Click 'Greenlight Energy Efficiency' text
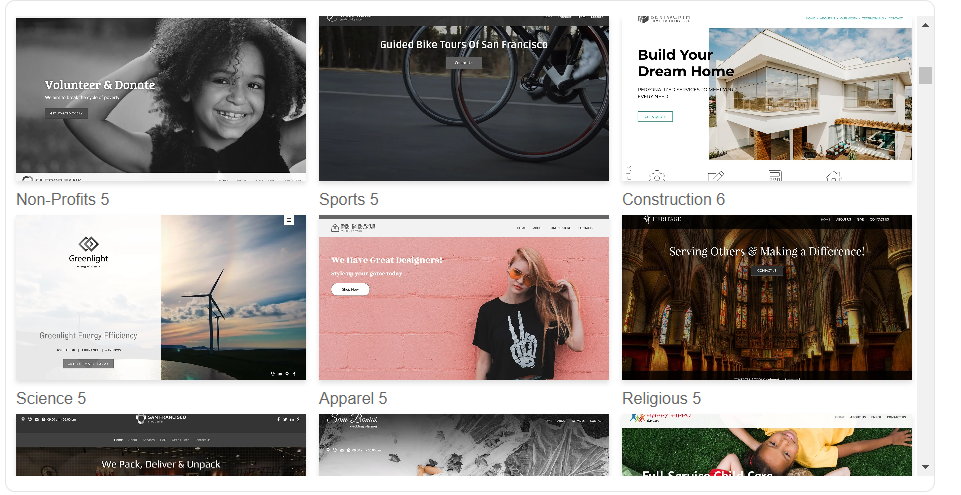The image size is (961, 495). [x=88, y=336]
